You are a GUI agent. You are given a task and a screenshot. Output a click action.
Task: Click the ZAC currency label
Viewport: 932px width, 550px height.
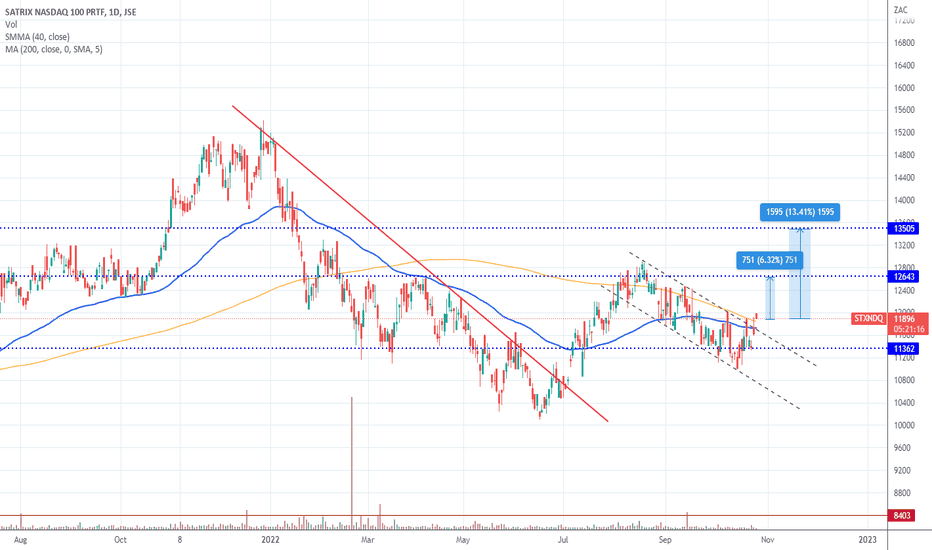tap(900, 10)
